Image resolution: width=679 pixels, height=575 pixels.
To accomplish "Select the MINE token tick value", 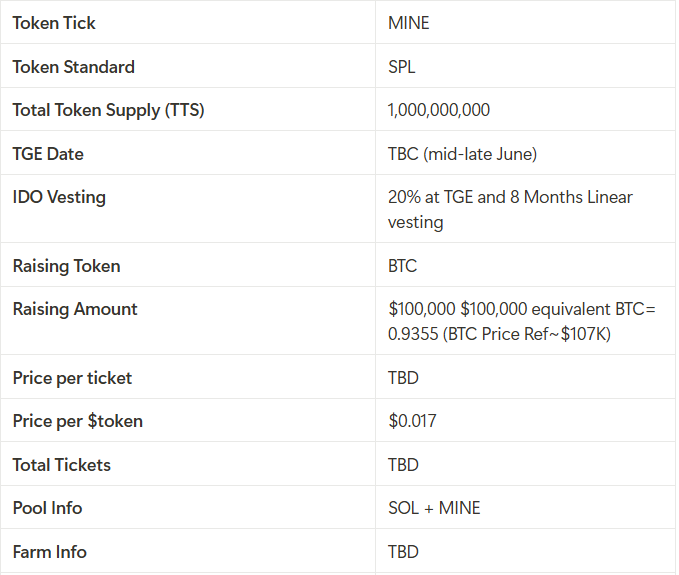I will pos(408,23).
